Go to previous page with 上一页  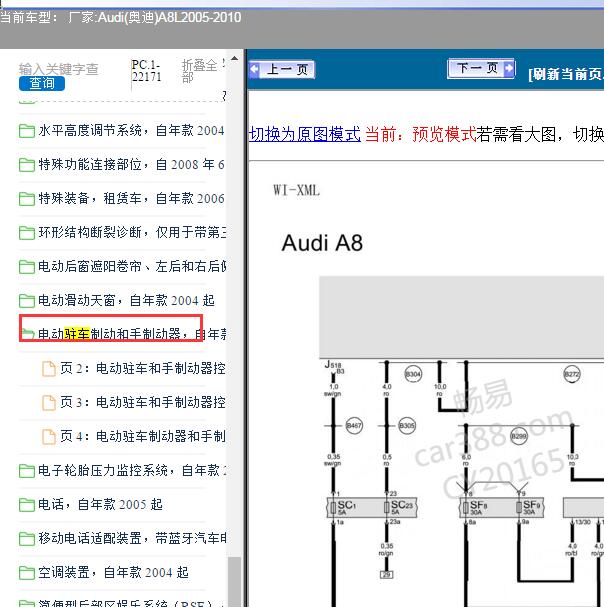pos(281,69)
